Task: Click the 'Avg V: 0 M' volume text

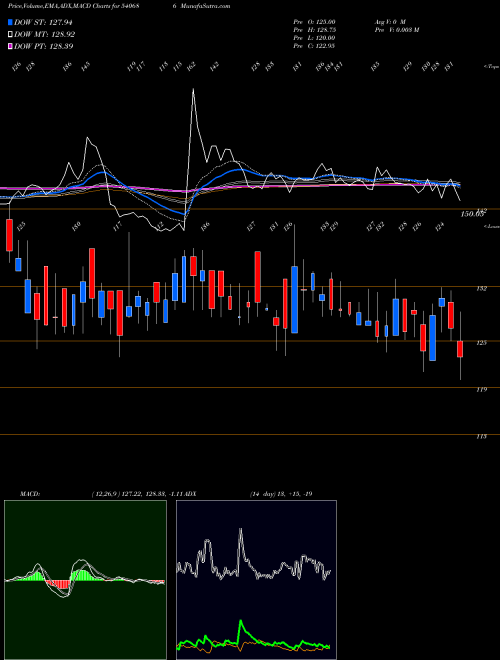Action: tap(390, 22)
